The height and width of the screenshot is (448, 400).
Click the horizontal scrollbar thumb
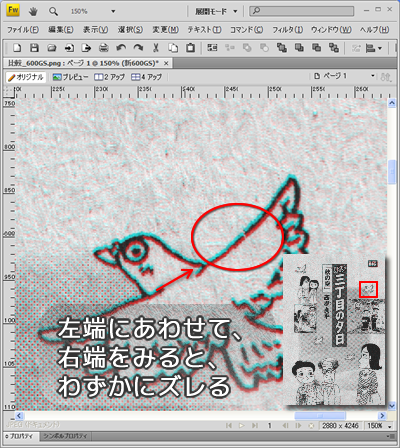click(320, 416)
